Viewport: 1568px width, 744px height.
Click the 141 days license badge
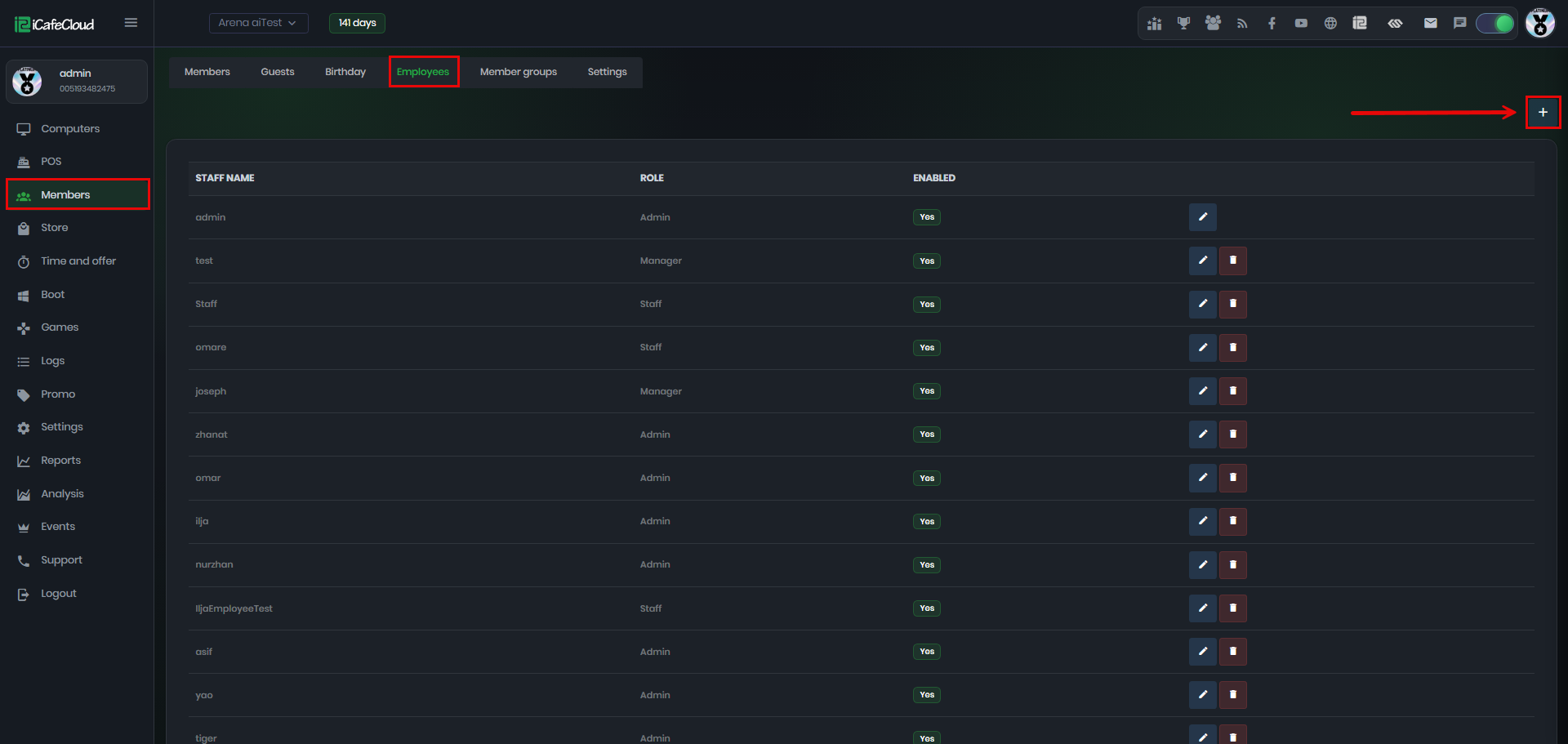point(357,23)
